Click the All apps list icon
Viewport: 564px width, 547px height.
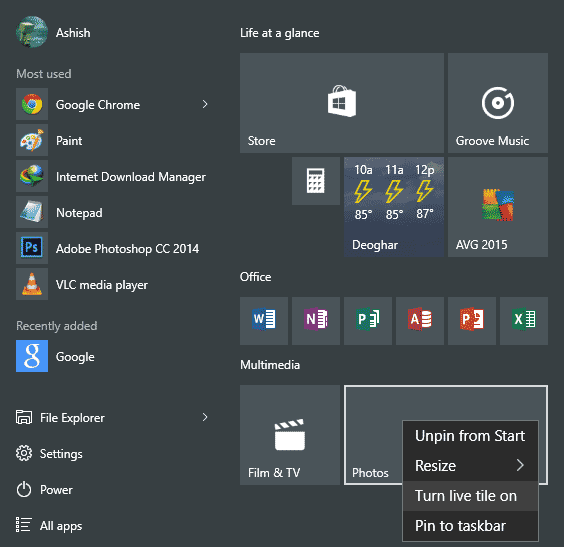click(x=24, y=525)
